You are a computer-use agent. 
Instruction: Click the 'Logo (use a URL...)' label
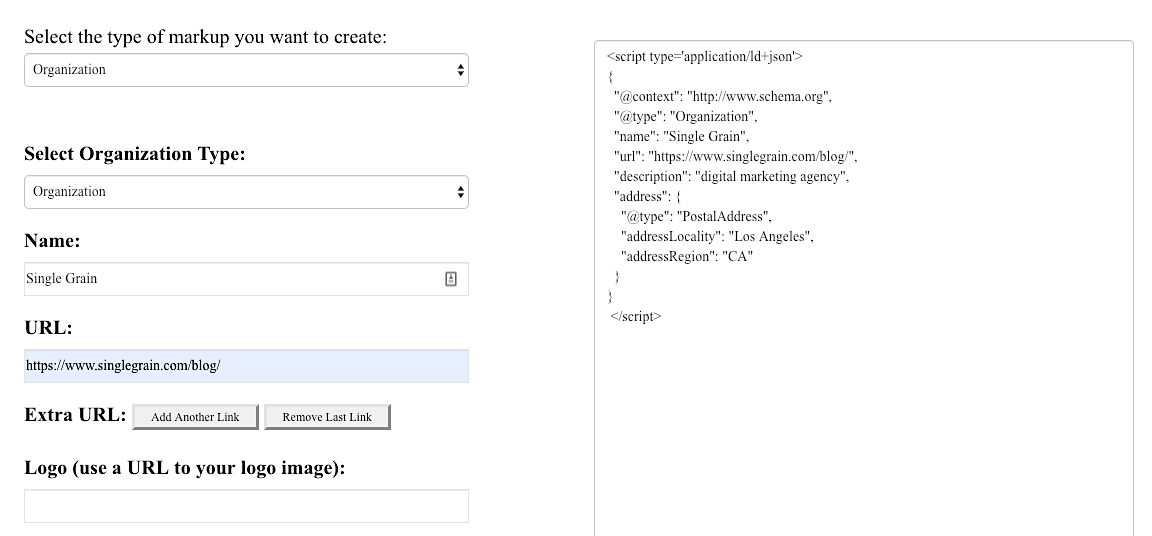[185, 468]
